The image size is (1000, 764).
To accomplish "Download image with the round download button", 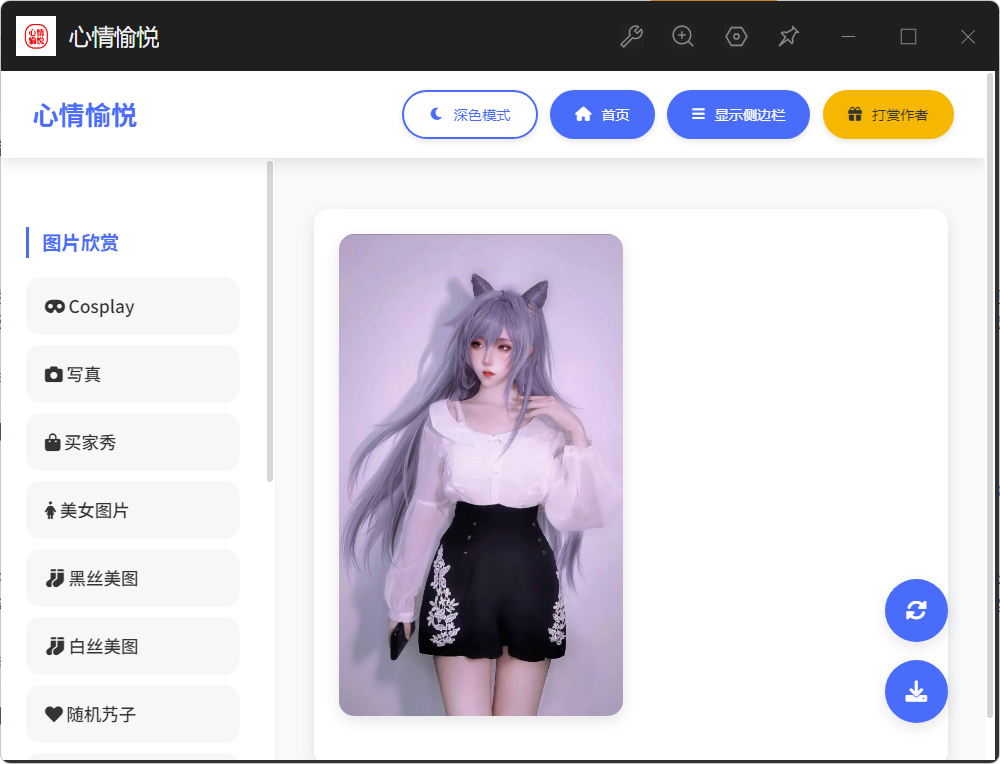I will pyautogui.click(x=916, y=691).
